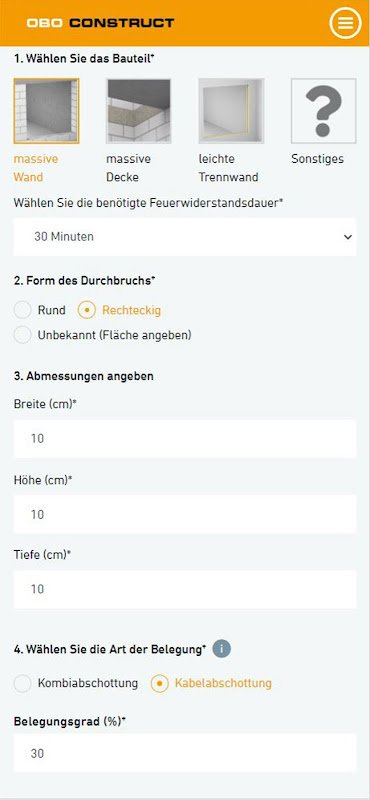Click the Tiefe (cm) input field
Screen dimensions: 370x800
click(185, 589)
